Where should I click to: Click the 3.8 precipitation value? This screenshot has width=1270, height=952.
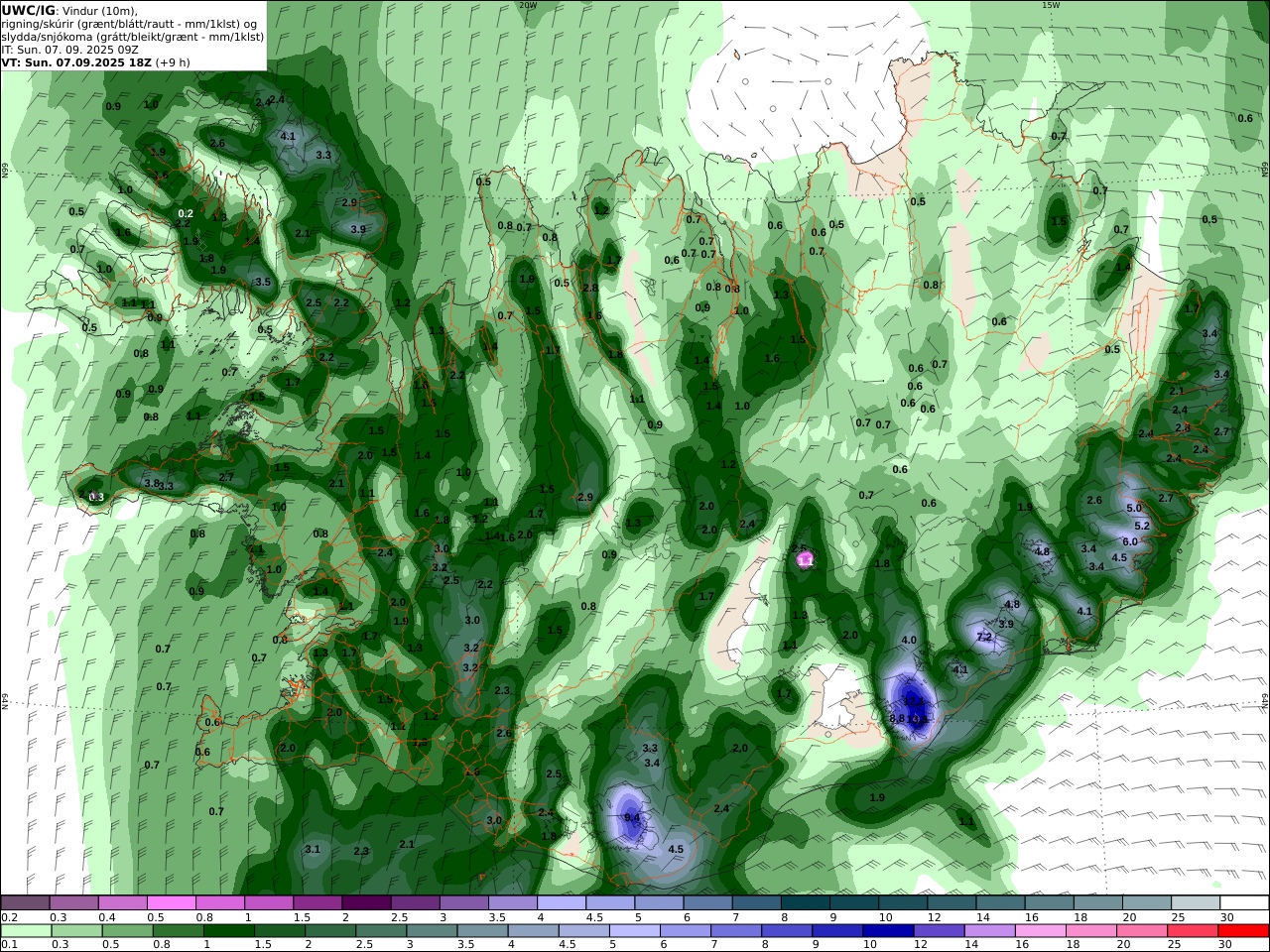tap(152, 483)
